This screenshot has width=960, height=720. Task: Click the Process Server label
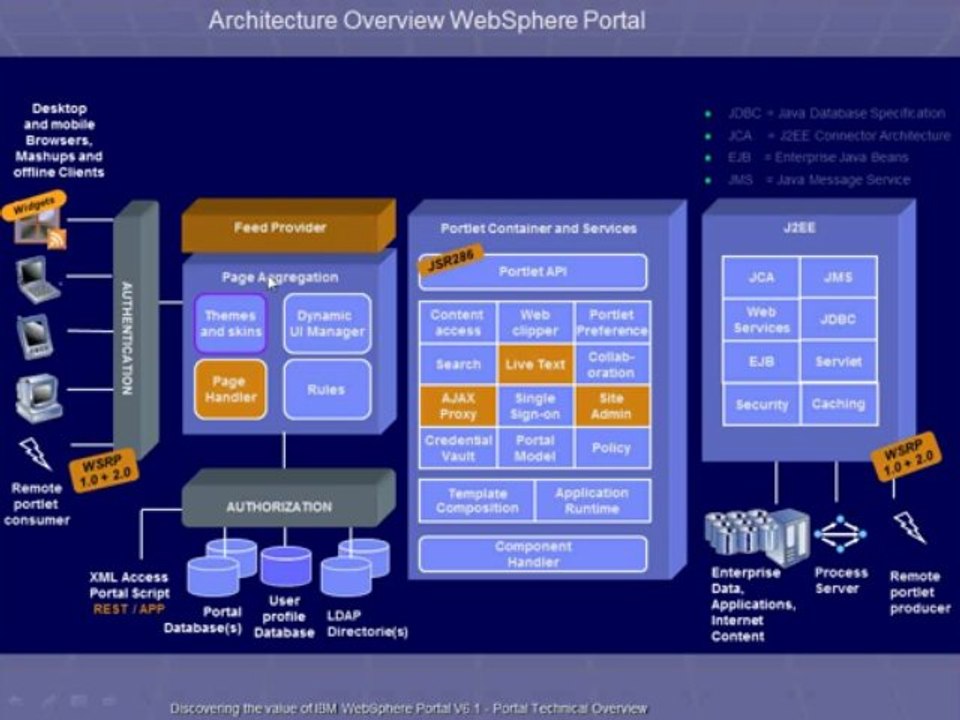click(841, 580)
